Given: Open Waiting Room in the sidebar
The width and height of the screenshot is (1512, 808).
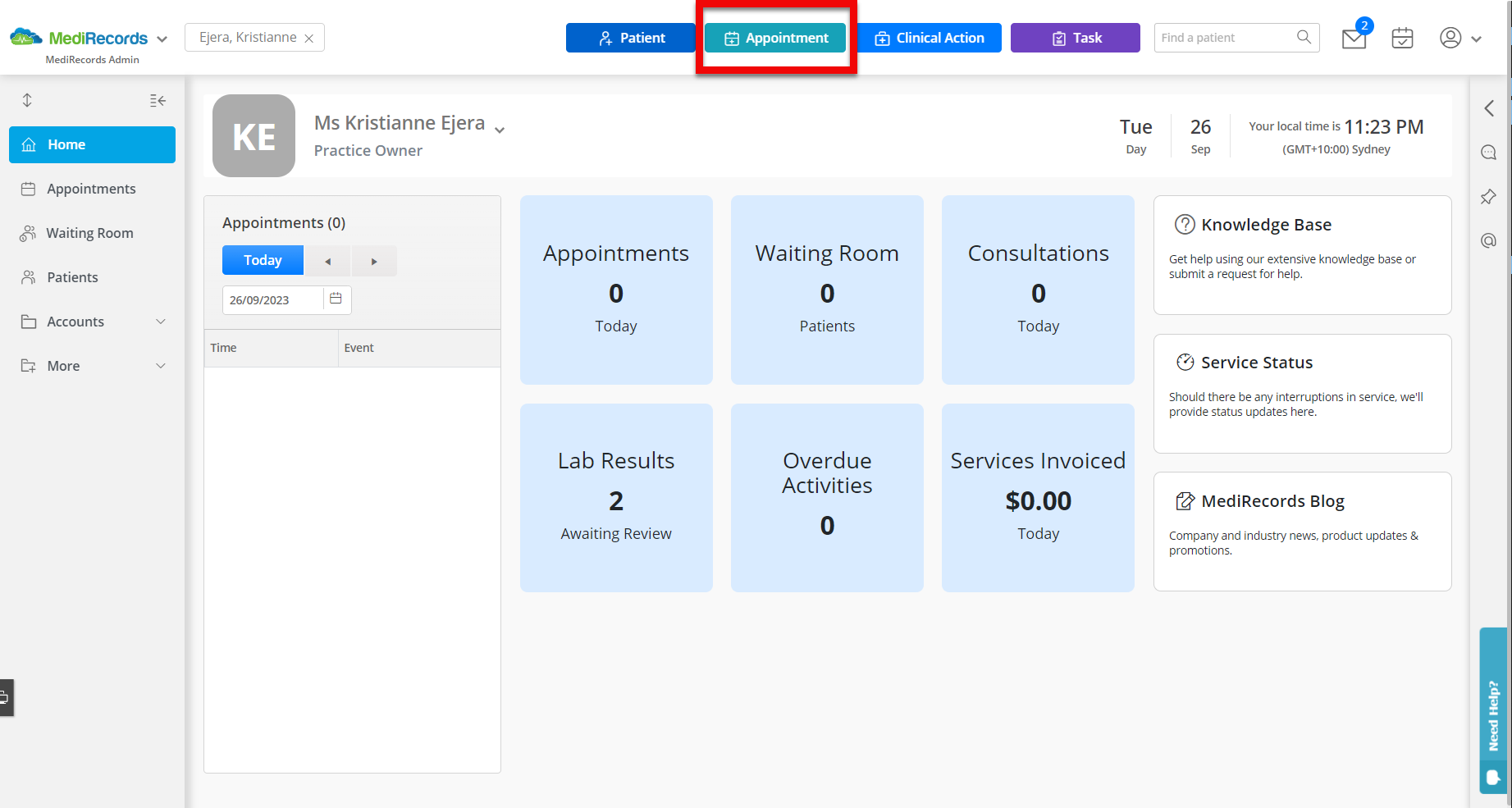Looking at the screenshot, I should 92,233.
